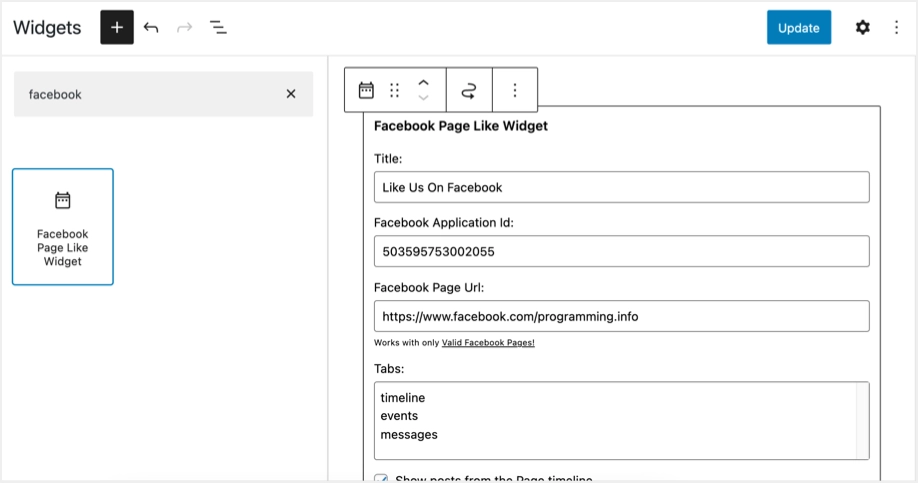Image resolution: width=918 pixels, height=483 pixels.
Task: Toggle the block inserter plus button
Action: pos(117,27)
